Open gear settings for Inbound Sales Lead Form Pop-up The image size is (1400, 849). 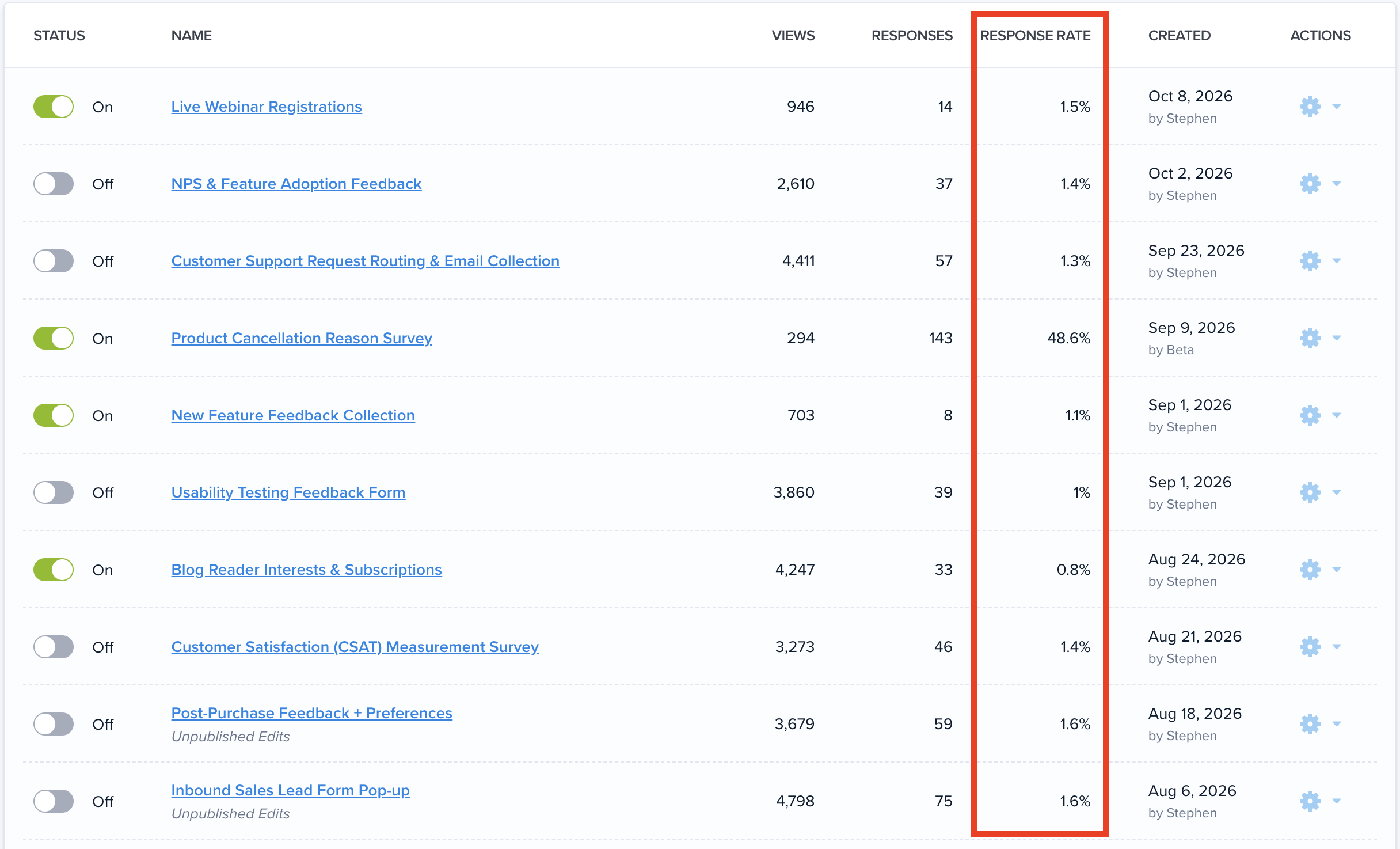1310,801
